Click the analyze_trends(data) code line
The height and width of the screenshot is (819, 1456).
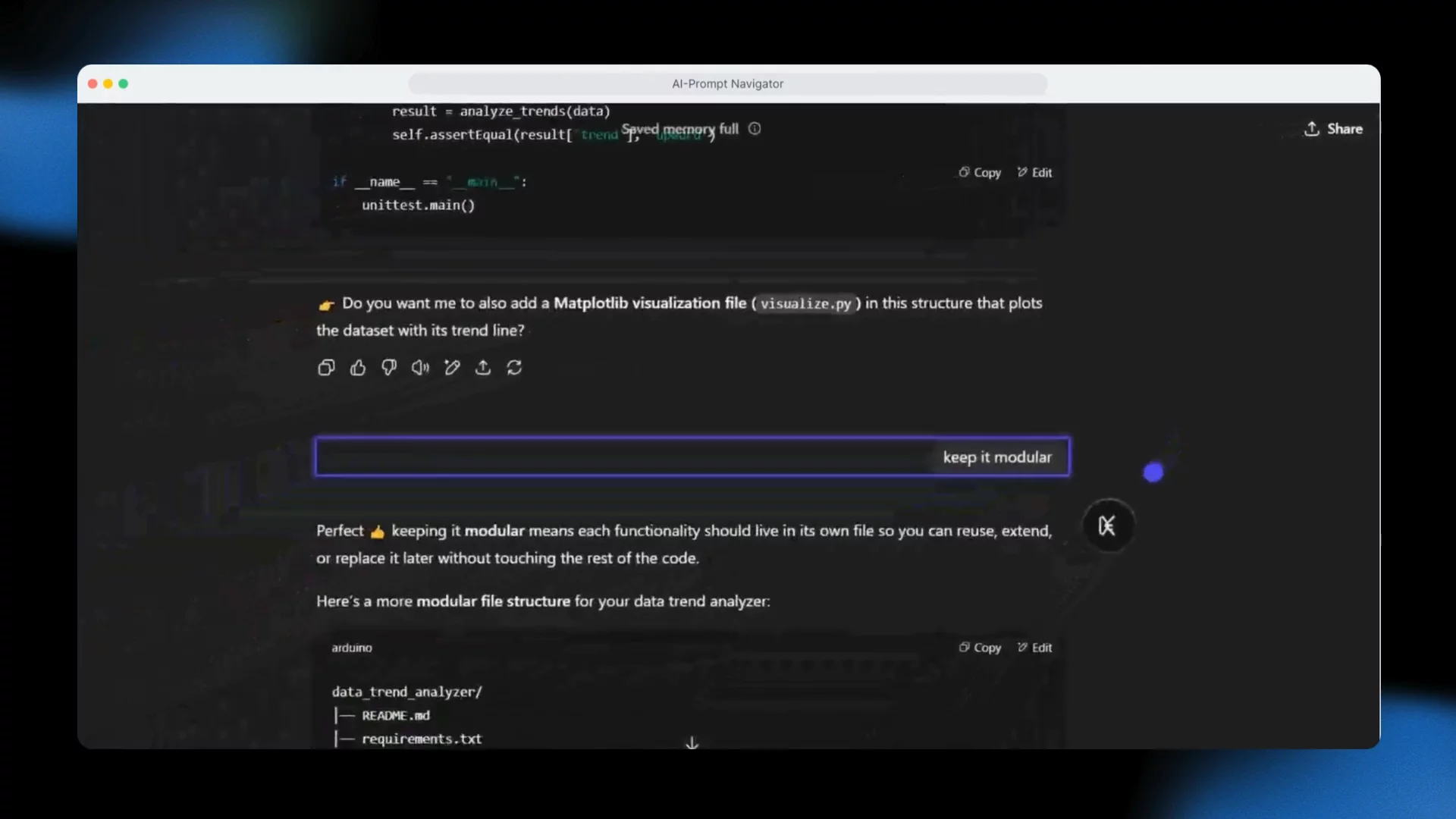tap(500, 111)
